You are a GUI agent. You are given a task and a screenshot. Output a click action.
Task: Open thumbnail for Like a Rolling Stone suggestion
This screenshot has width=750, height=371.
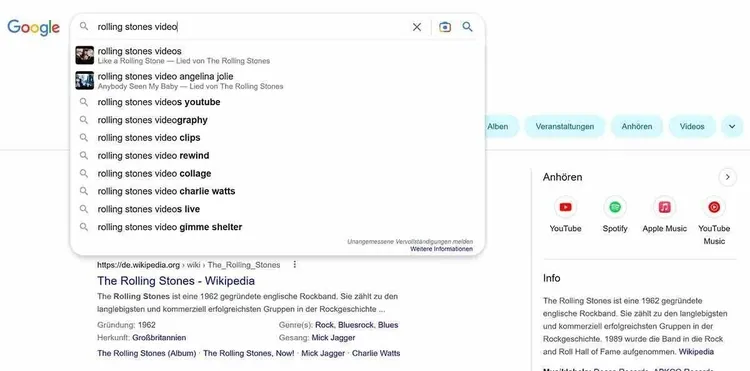point(85,55)
